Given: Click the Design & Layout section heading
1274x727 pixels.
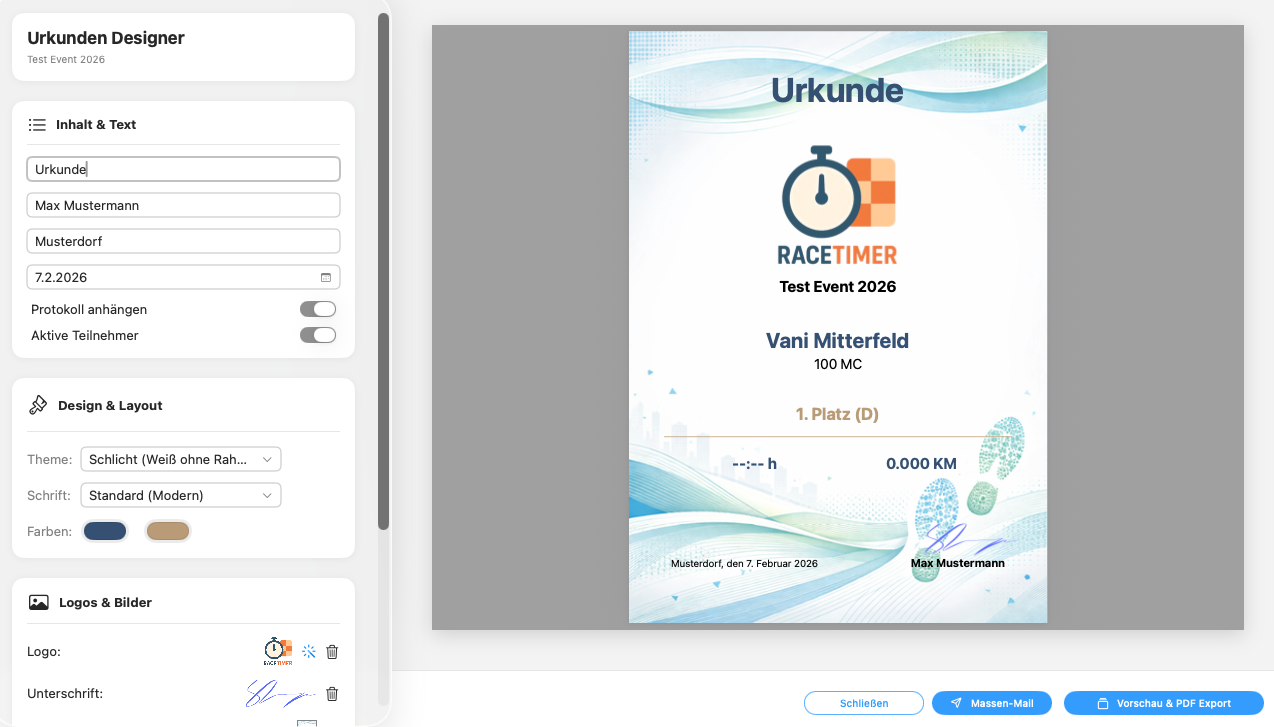Looking at the screenshot, I should pyautogui.click(x=110, y=405).
